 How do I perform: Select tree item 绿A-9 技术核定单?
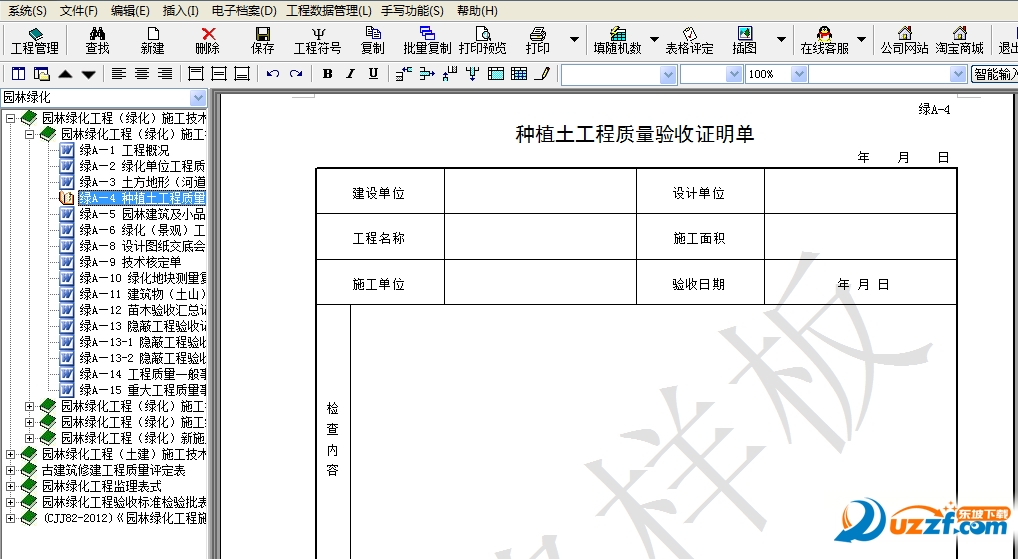[x=130, y=262]
